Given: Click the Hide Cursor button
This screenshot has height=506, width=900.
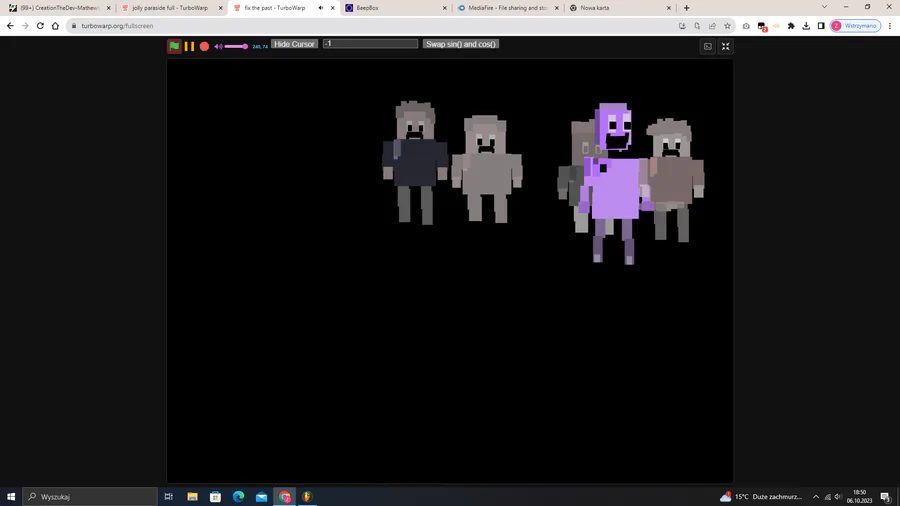Looking at the screenshot, I should click(x=294, y=44).
